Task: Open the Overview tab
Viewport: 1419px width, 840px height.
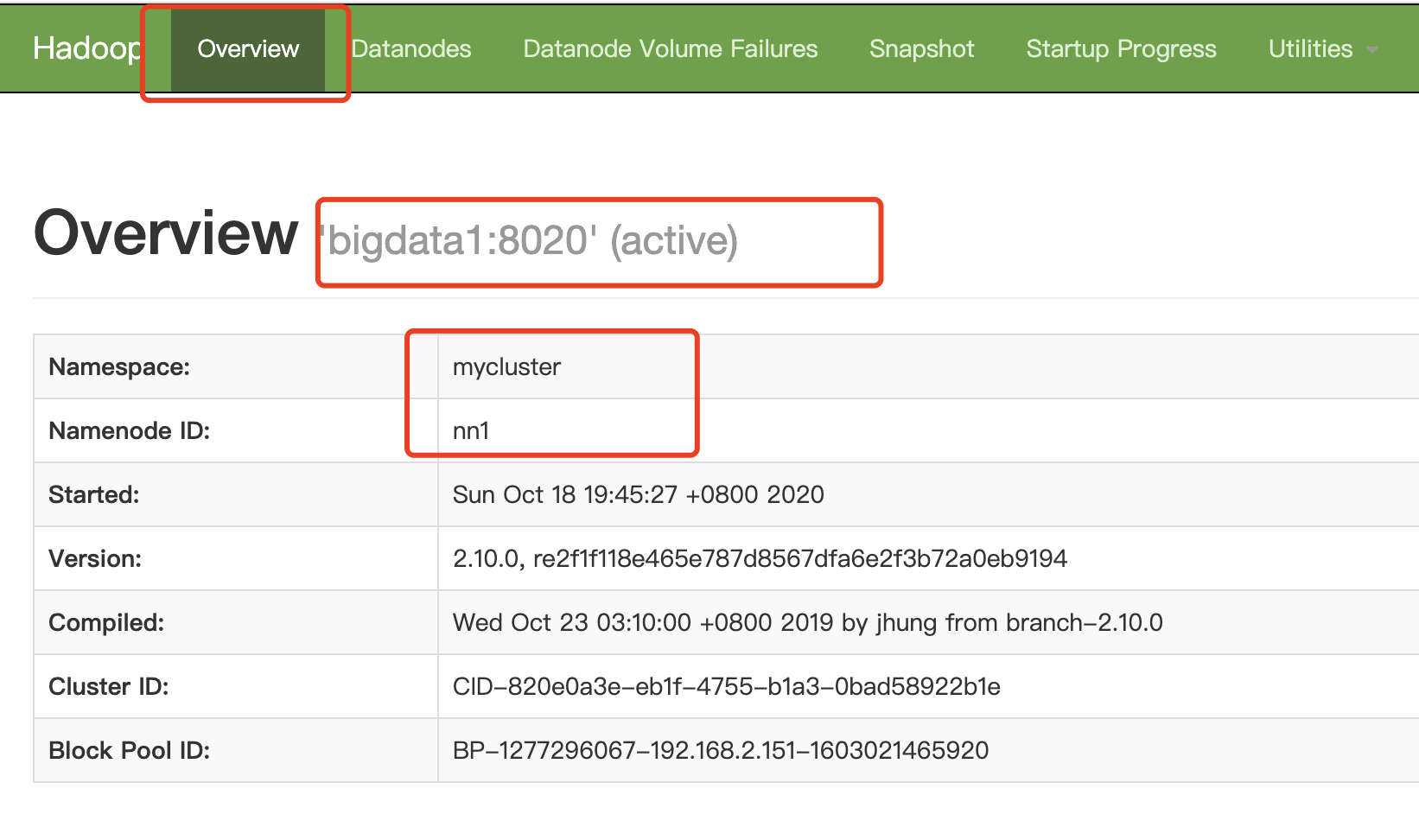Action: (248, 49)
